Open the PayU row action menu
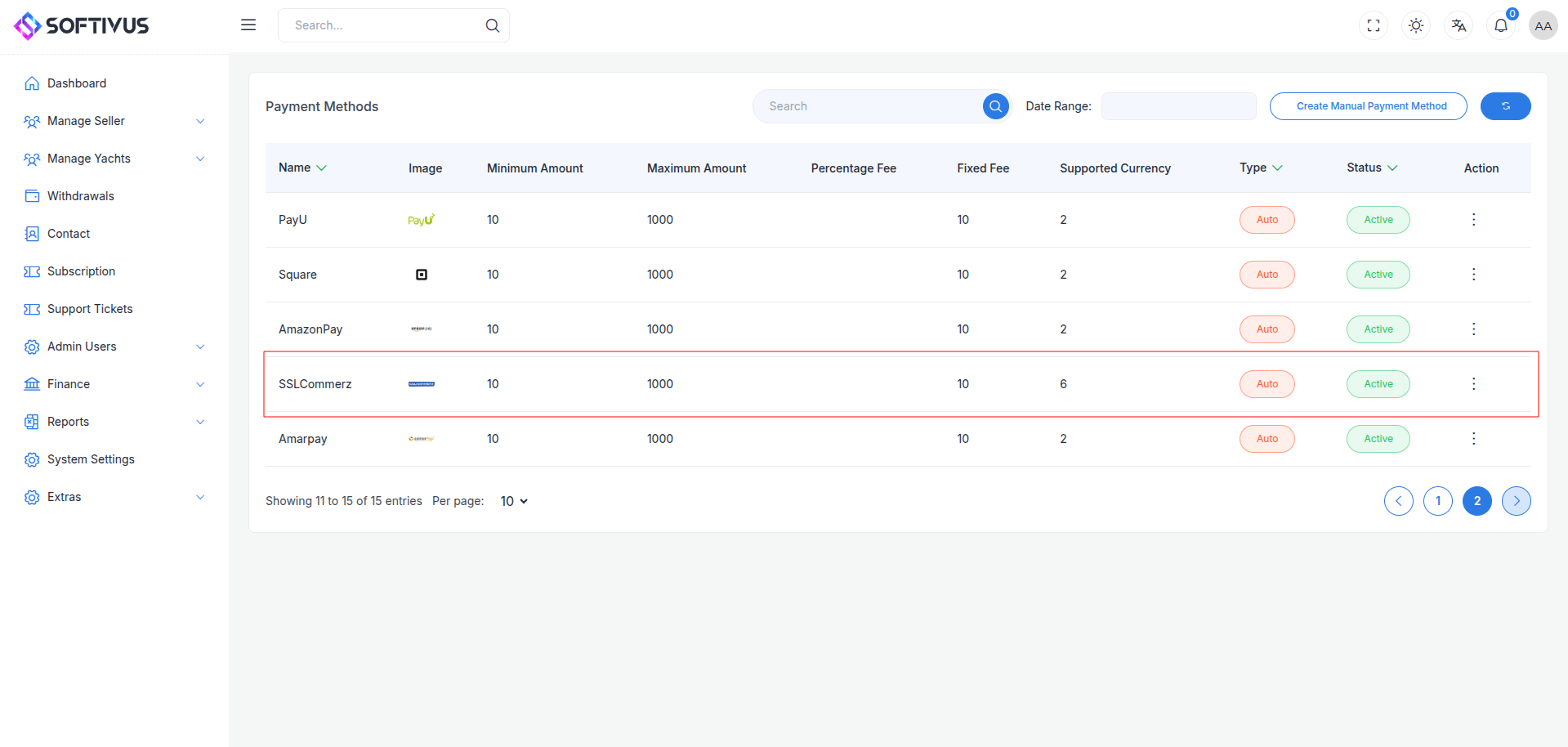 (x=1474, y=220)
